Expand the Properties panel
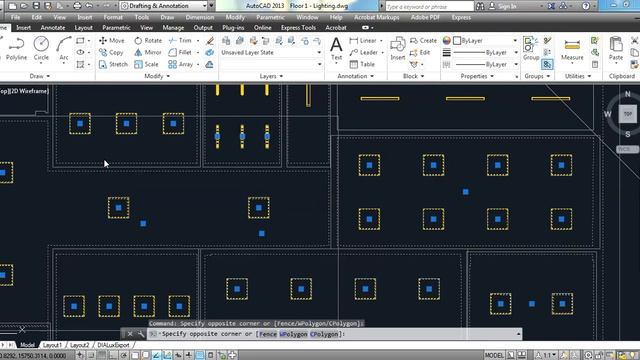 pos(477,76)
